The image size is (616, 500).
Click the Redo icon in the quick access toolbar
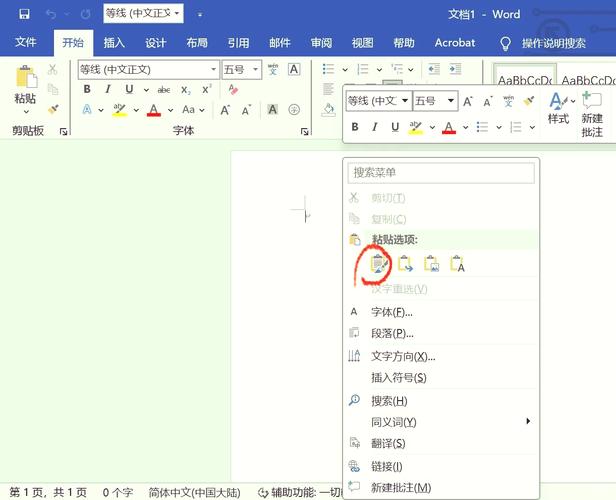coord(85,15)
